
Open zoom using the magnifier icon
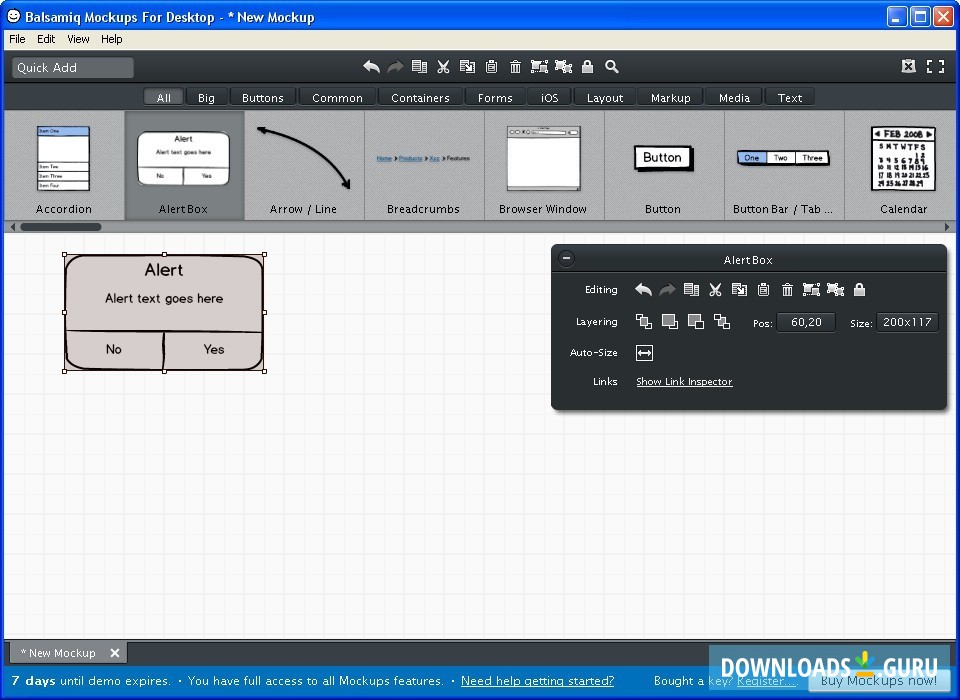pos(612,67)
